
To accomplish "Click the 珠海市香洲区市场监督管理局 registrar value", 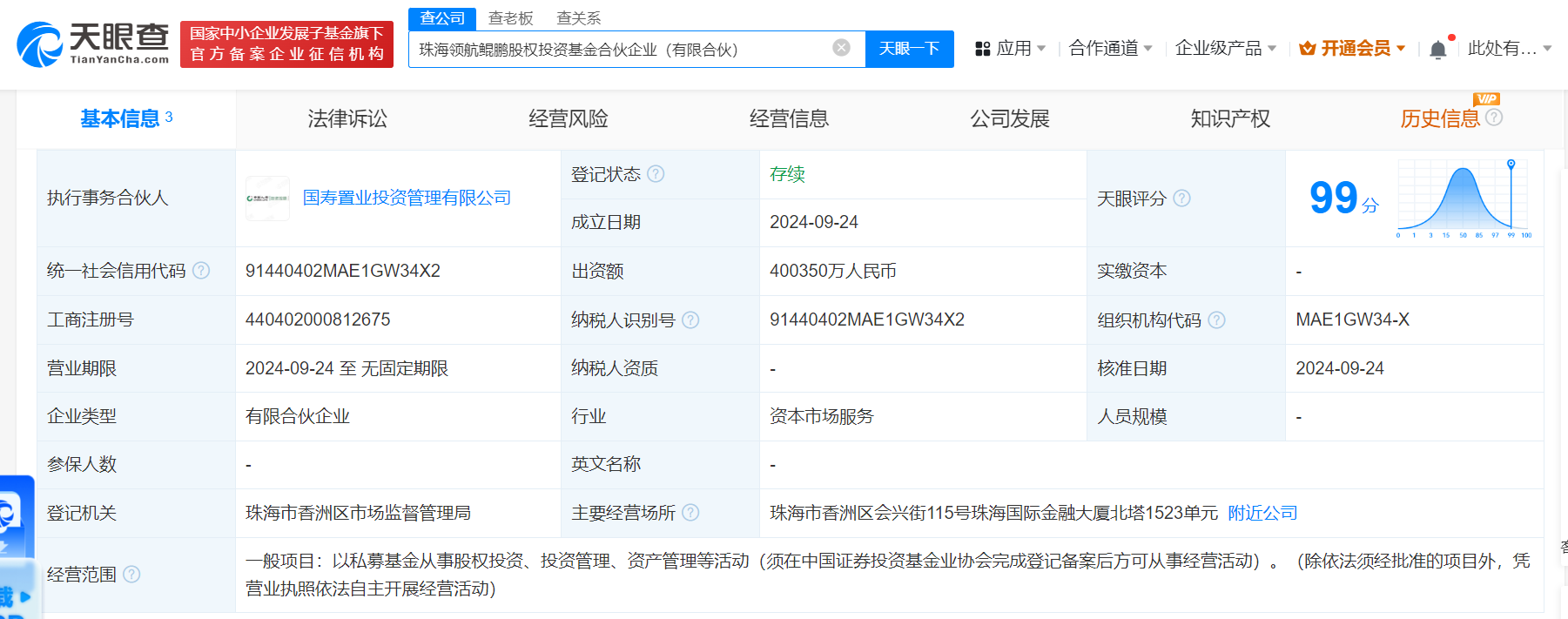I will click(358, 513).
